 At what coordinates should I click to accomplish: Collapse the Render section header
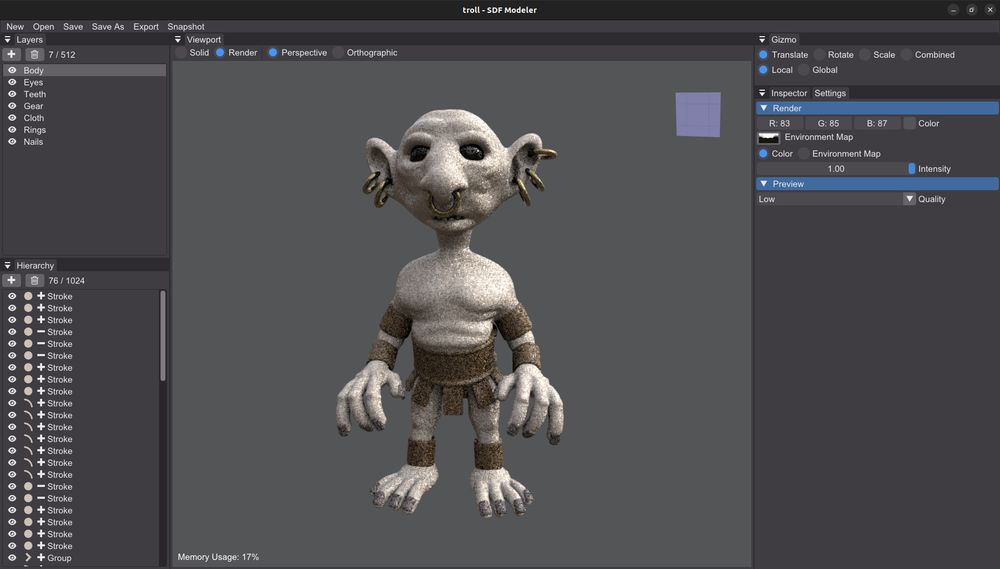tap(877, 108)
